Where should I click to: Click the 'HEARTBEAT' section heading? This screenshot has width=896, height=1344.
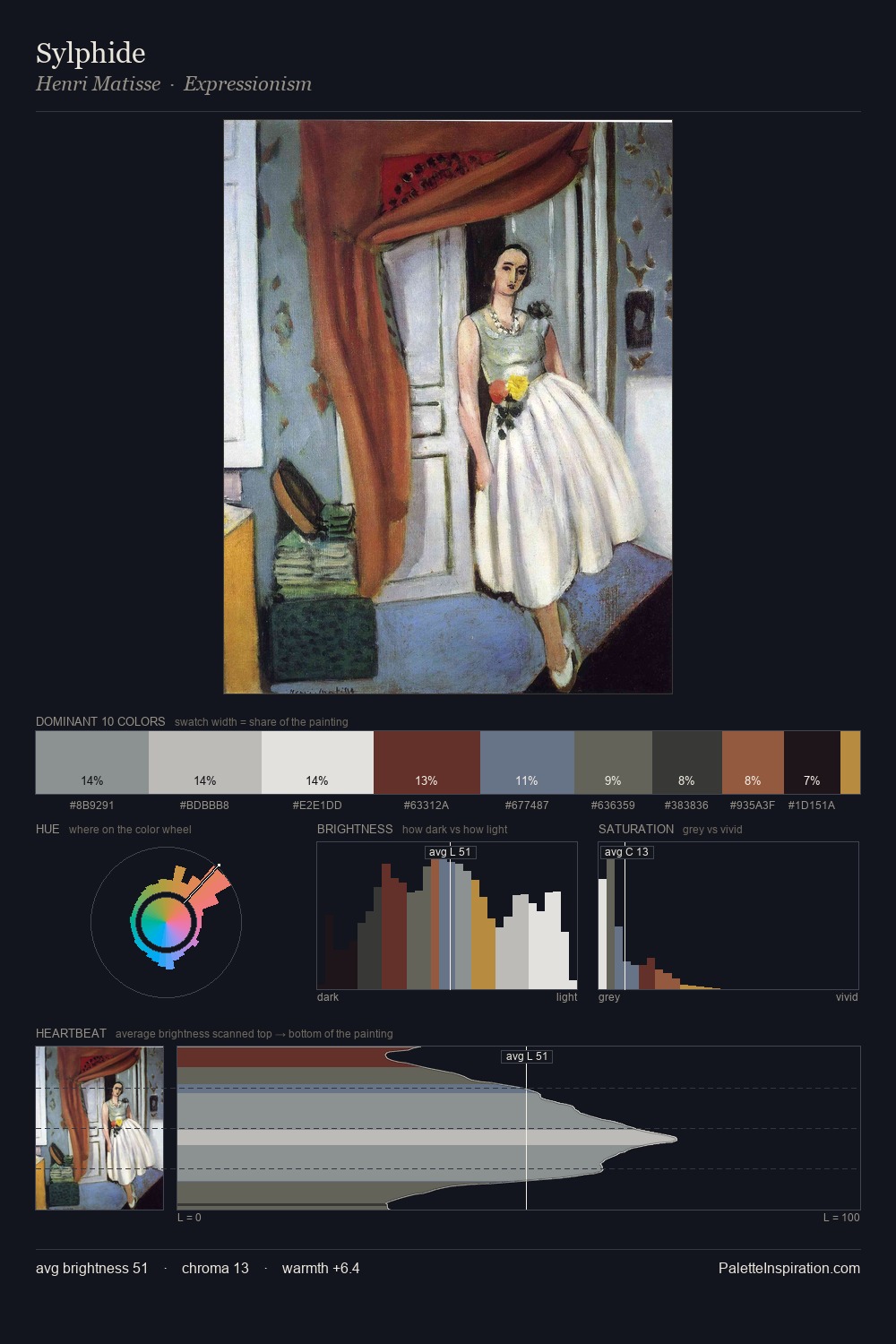click(x=71, y=1033)
